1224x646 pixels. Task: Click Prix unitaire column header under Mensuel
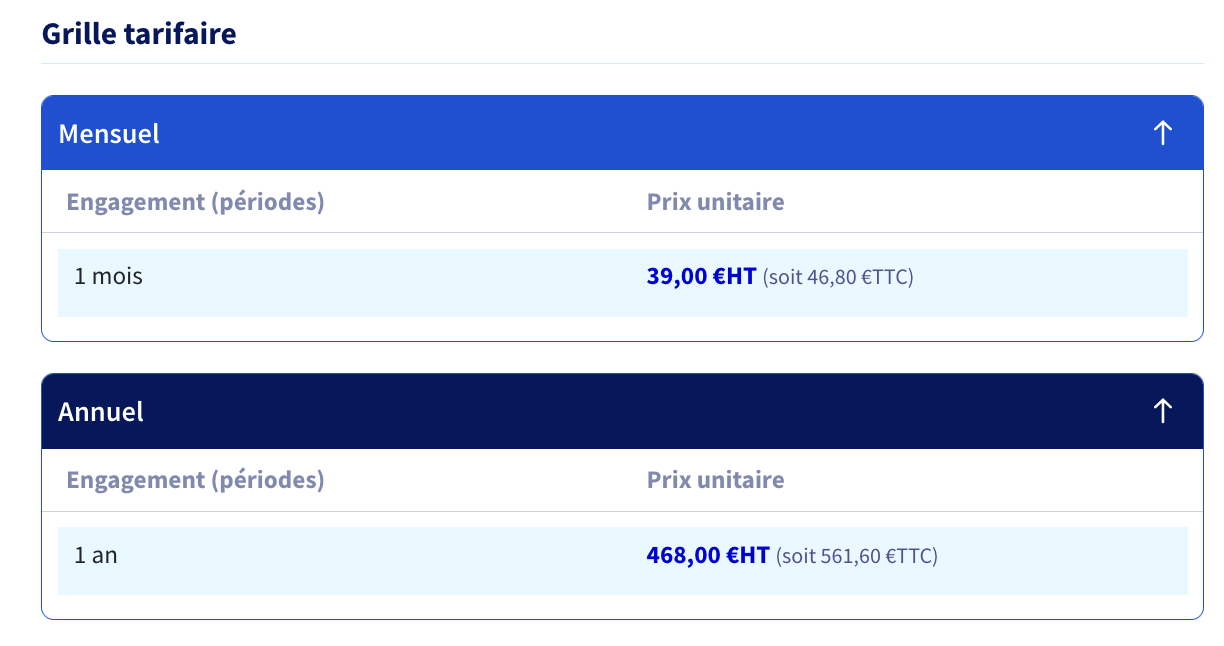(715, 202)
